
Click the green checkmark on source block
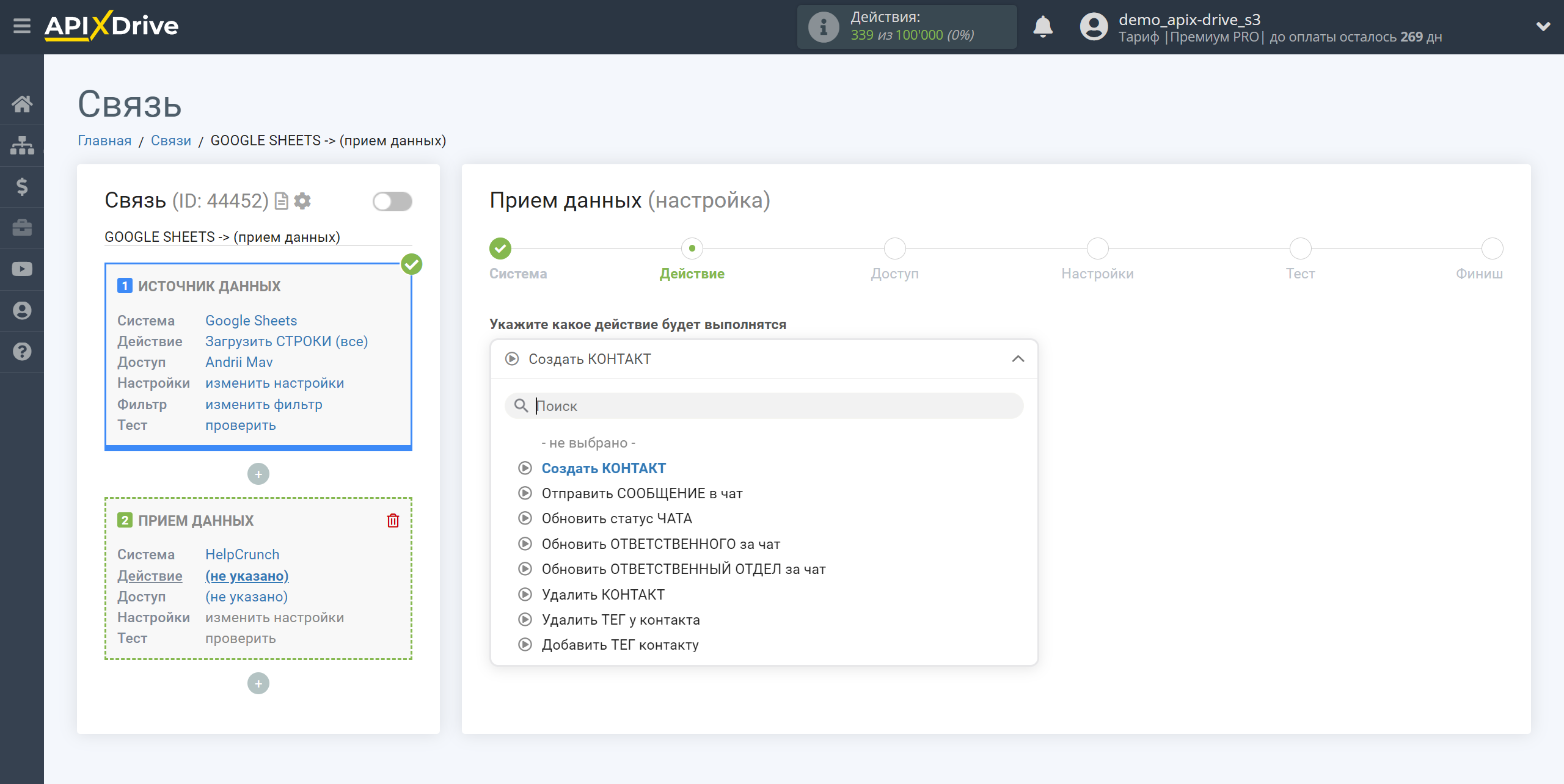pyautogui.click(x=412, y=264)
